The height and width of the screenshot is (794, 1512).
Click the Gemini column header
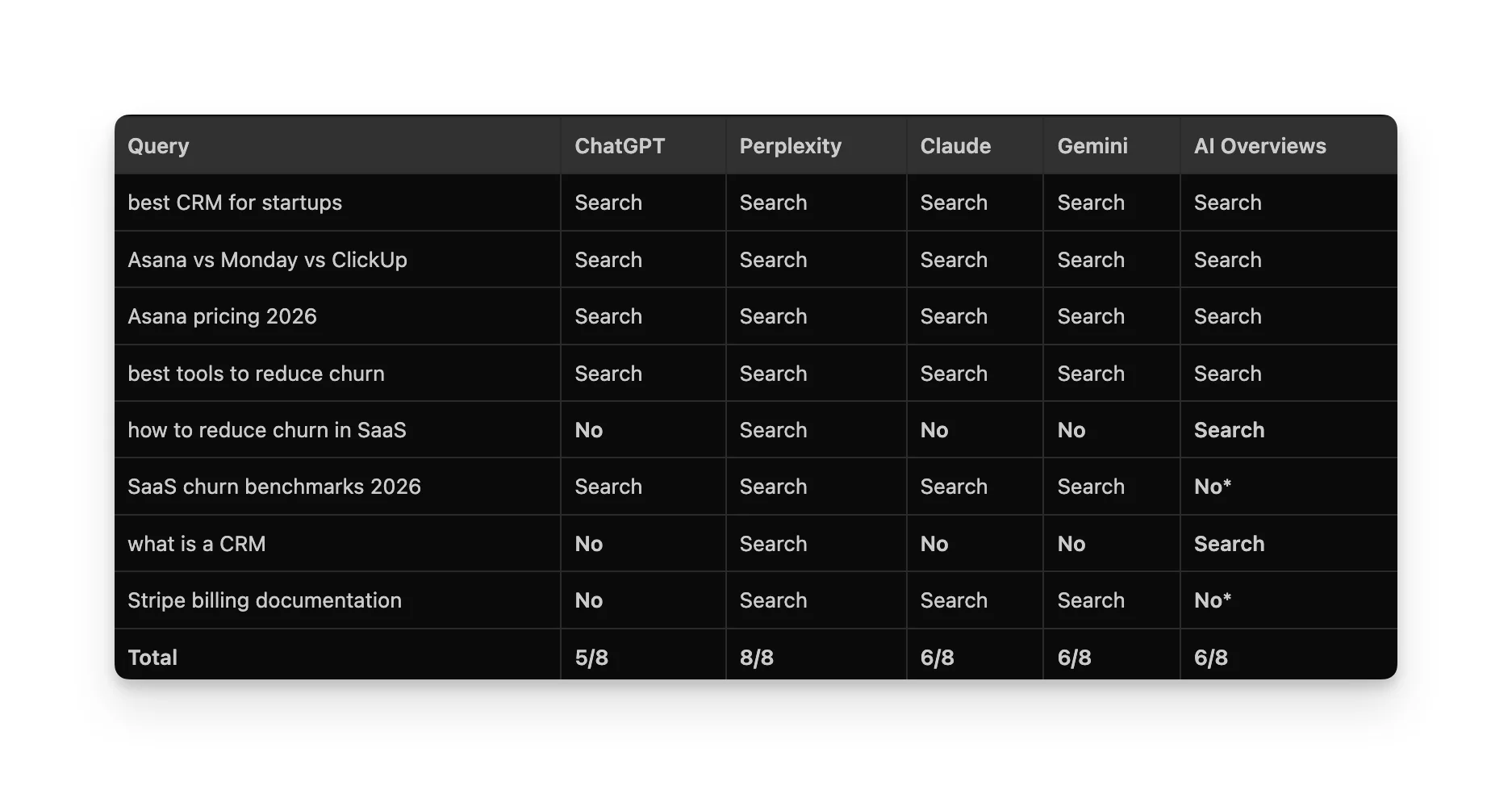(1092, 146)
